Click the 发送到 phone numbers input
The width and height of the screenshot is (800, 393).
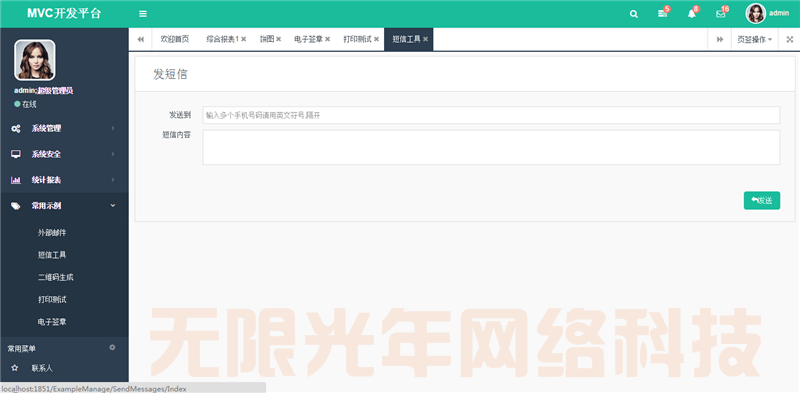491,115
